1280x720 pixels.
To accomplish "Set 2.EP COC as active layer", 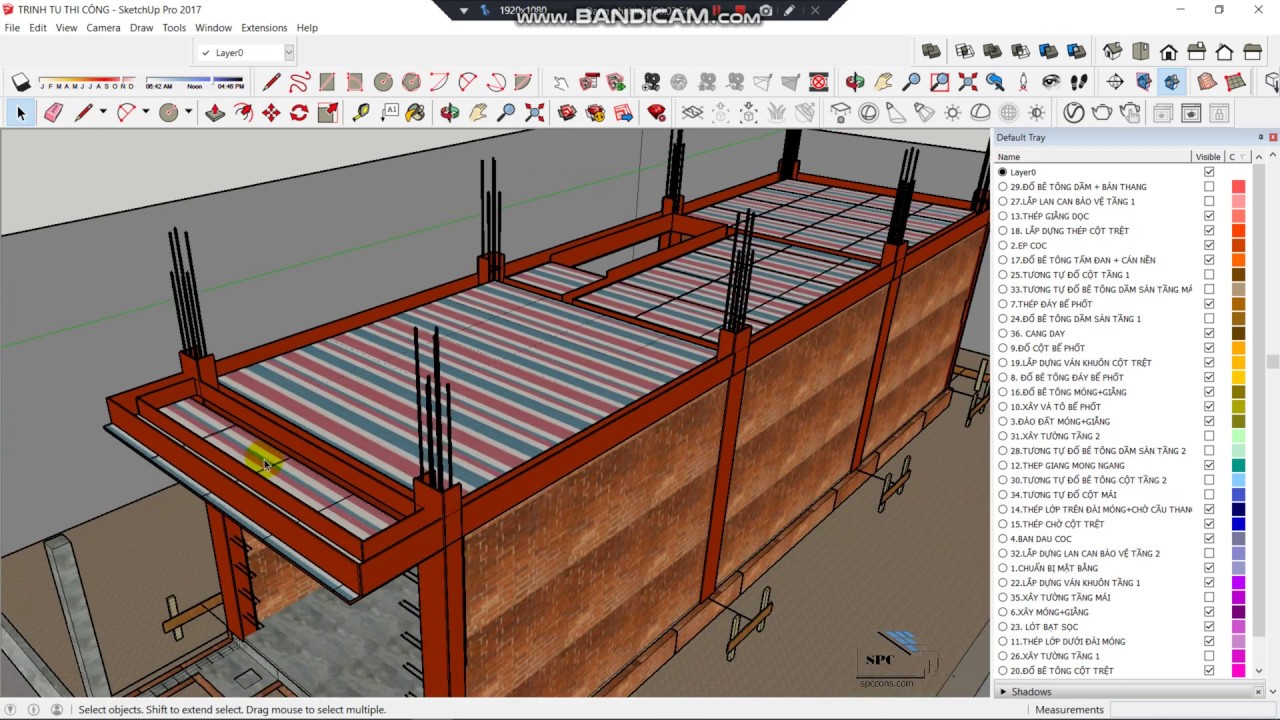I will pyautogui.click(x=1003, y=245).
